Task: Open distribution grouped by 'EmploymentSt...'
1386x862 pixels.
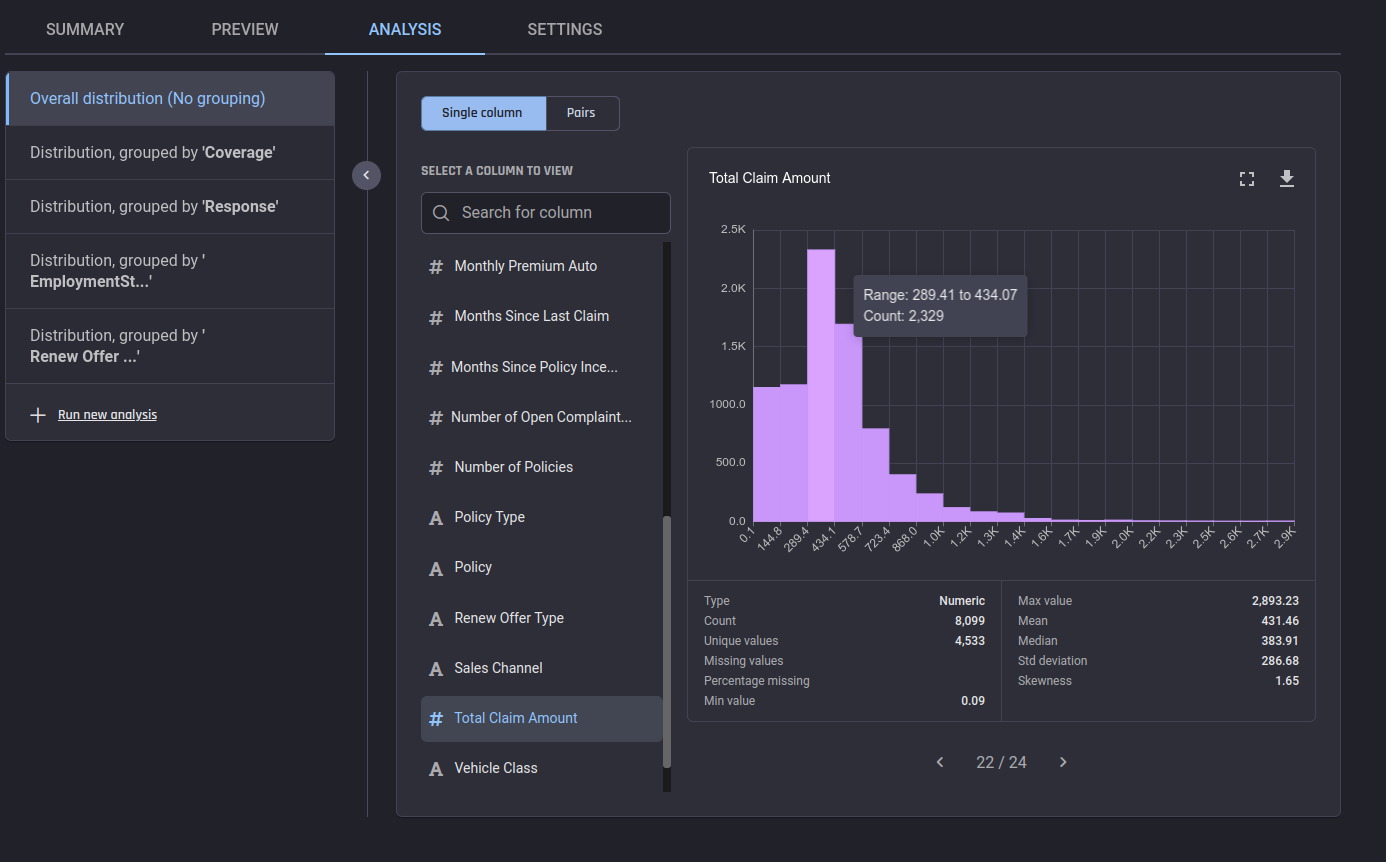Action: [x=170, y=271]
